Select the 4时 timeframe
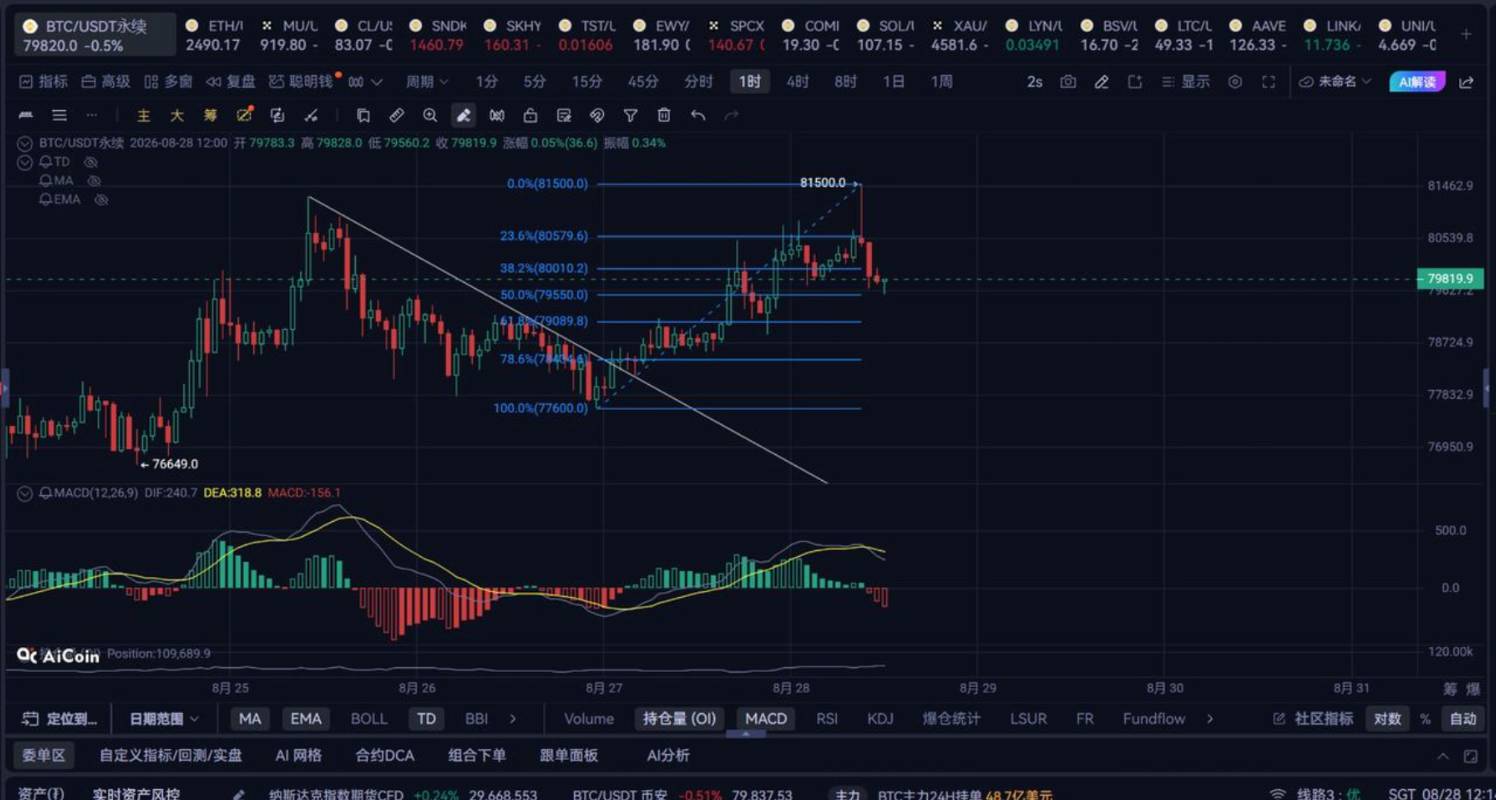 pyautogui.click(x=798, y=82)
